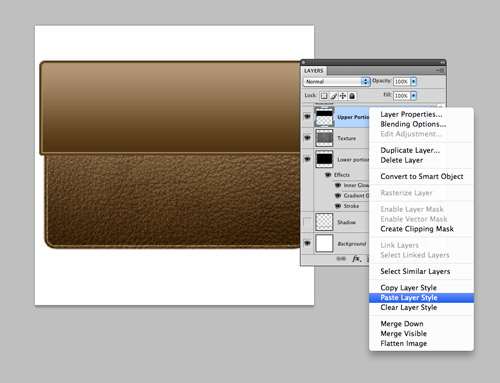The height and width of the screenshot is (383, 500).
Task: Toggle Stroke effect visibility eye
Action: point(338,206)
